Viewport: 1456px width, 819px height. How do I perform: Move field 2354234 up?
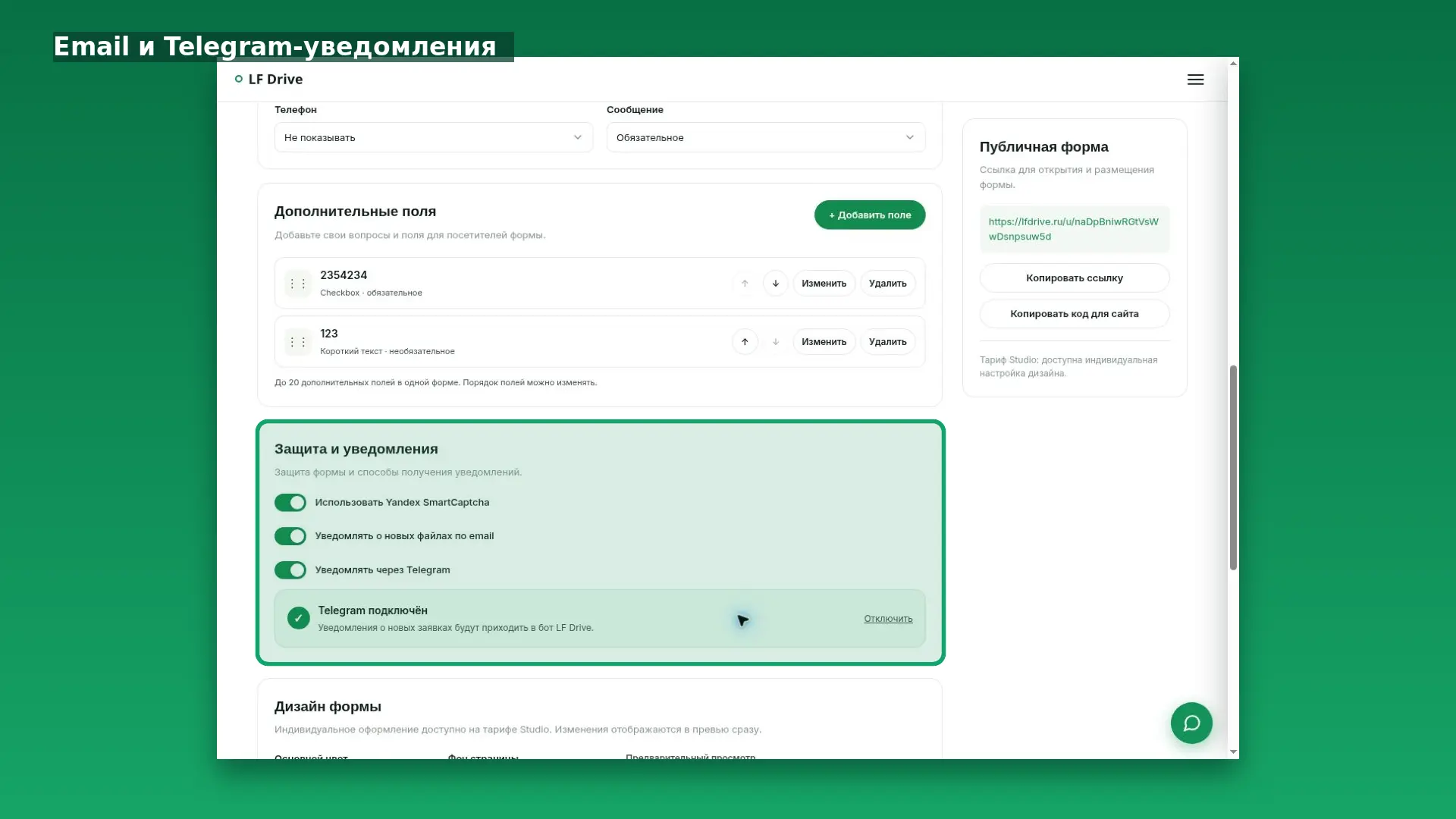pos(745,284)
